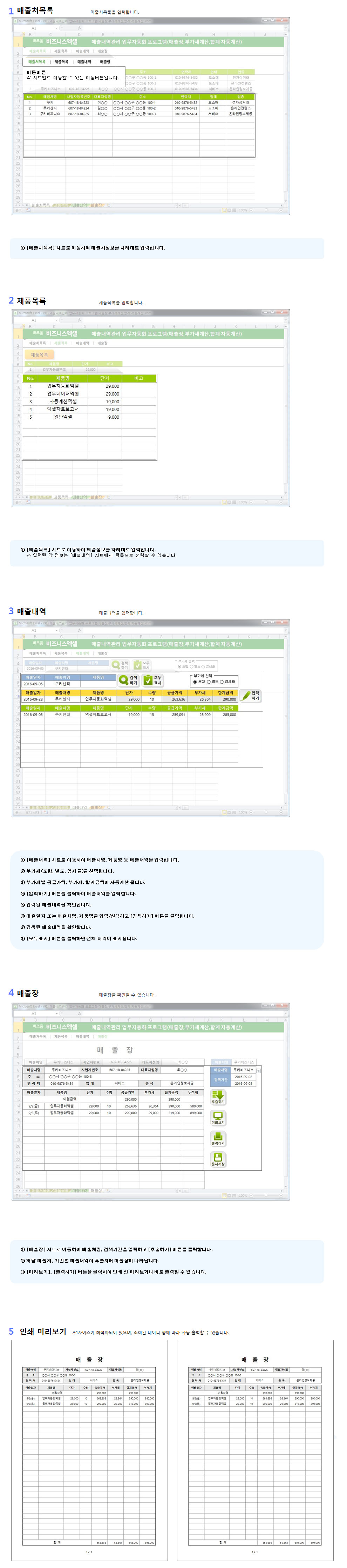Click 19,000 price for 엑셀차트보고서 row

105,410
